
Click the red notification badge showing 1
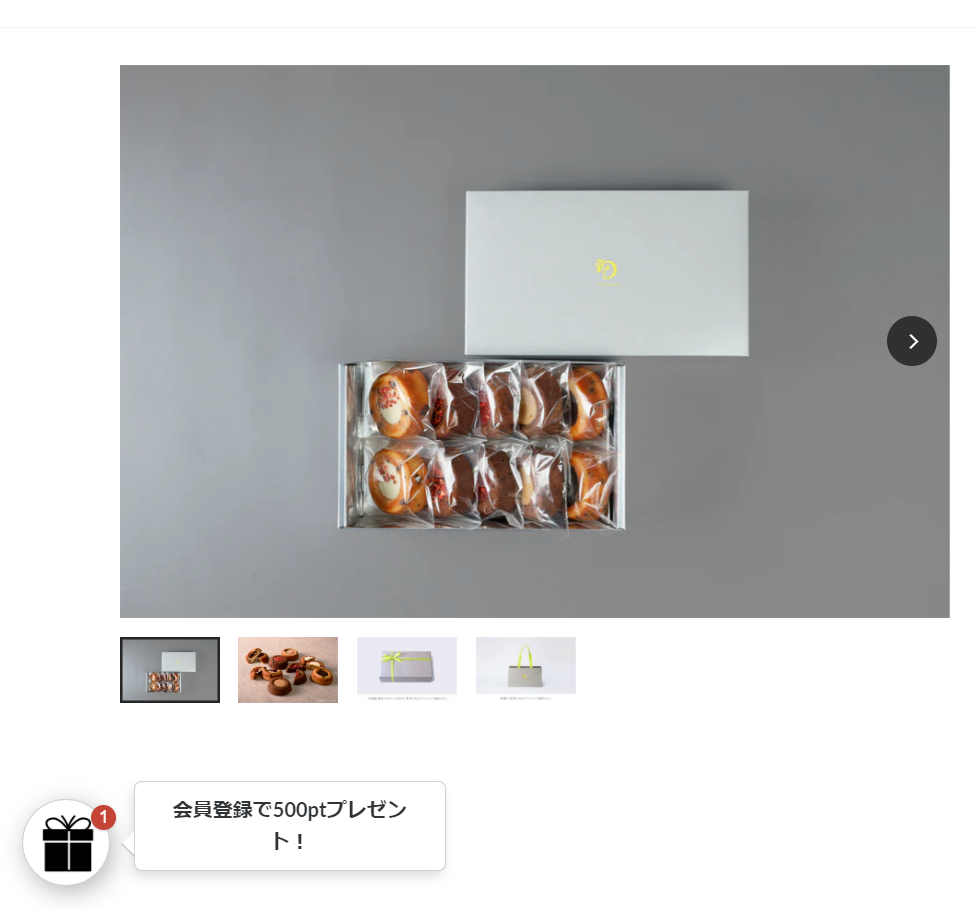click(x=104, y=817)
